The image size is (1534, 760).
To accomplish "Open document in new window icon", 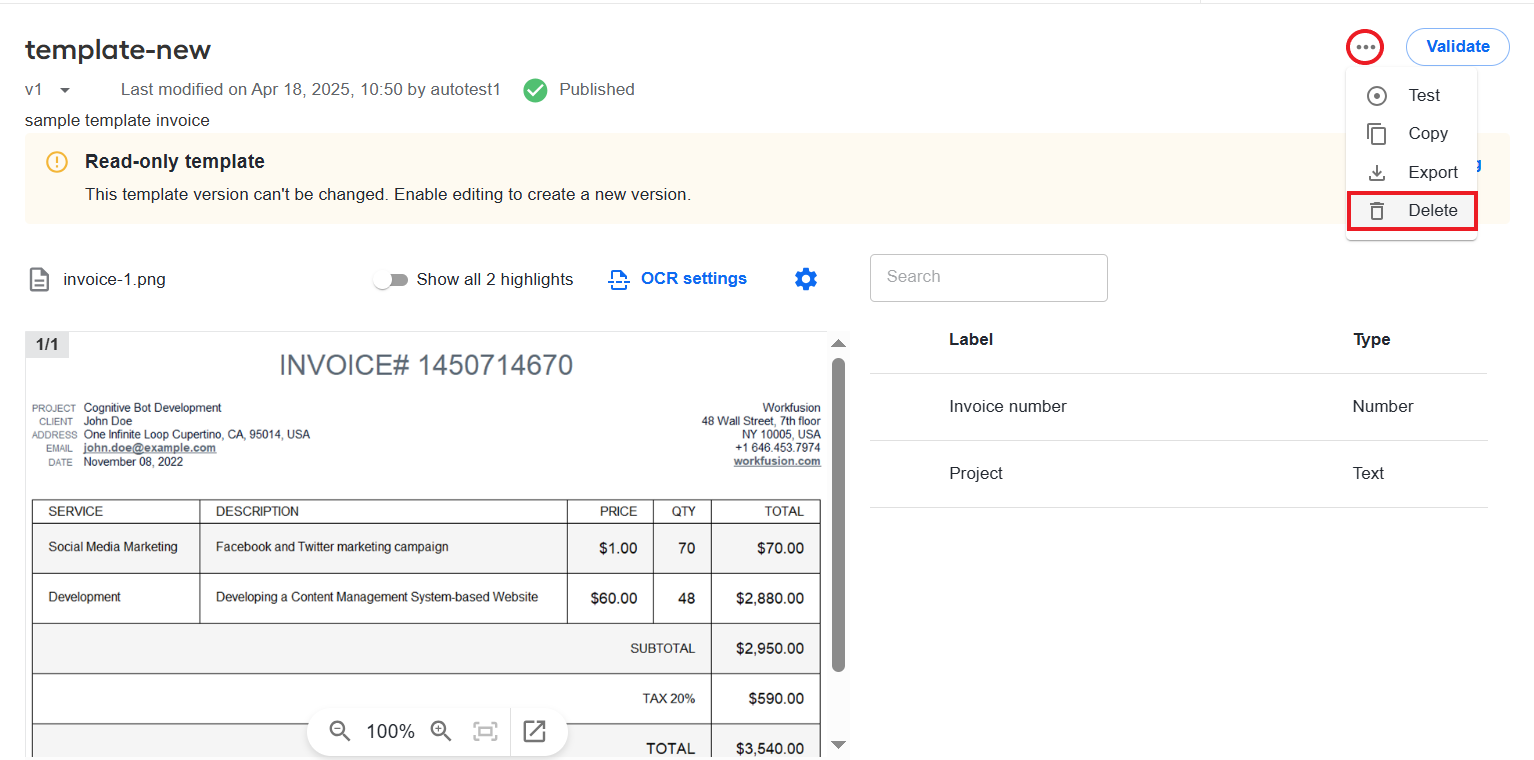I will pyautogui.click(x=535, y=732).
